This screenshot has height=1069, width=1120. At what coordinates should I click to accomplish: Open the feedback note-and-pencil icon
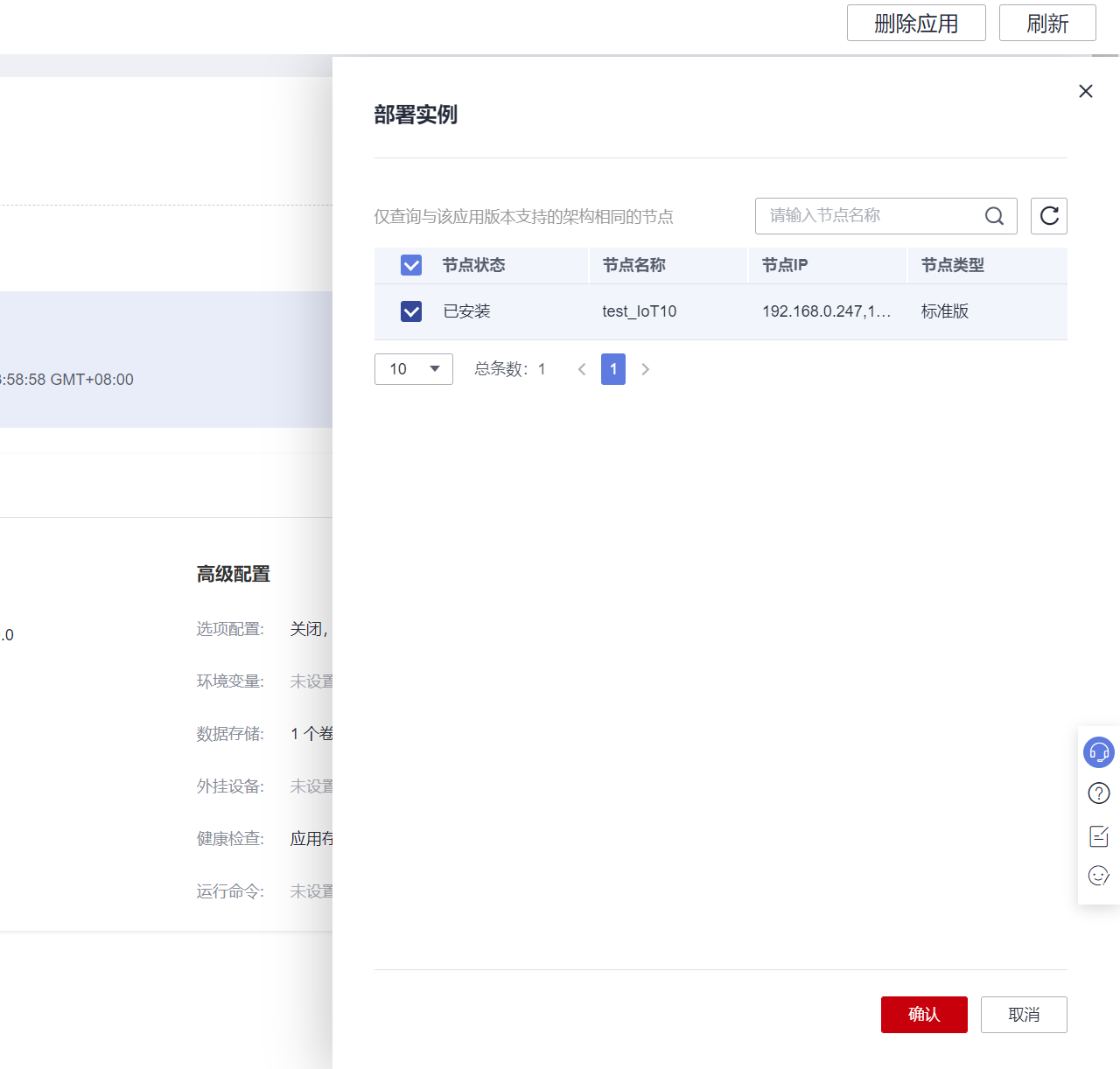click(1099, 835)
